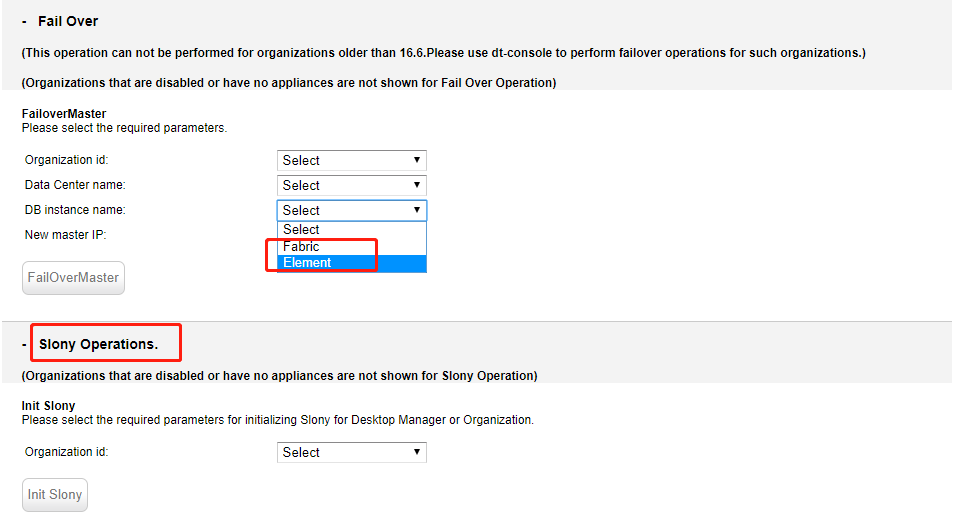Open Init Slony Organization id dropdown

click(352, 452)
